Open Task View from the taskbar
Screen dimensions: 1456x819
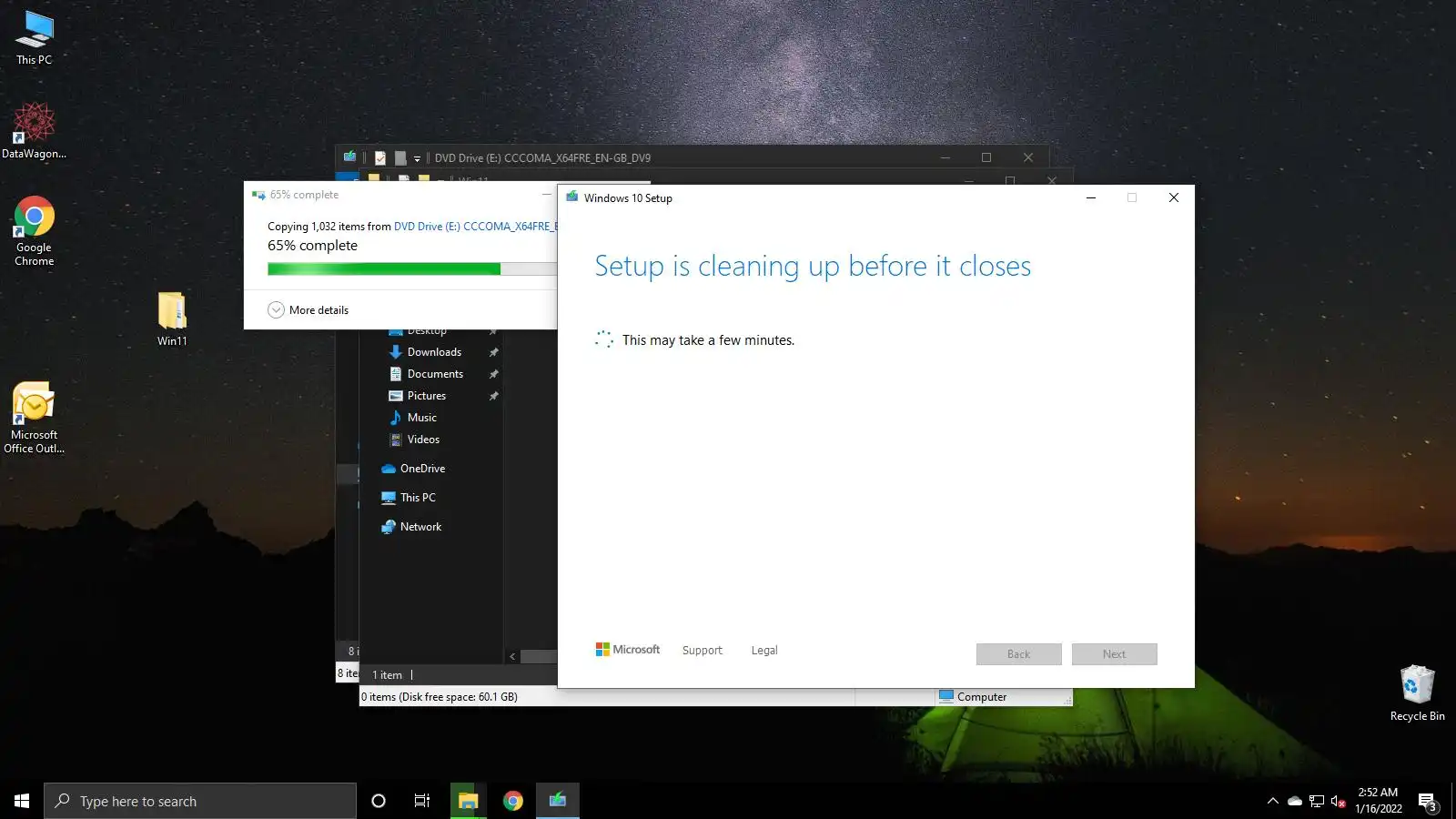point(422,801)
